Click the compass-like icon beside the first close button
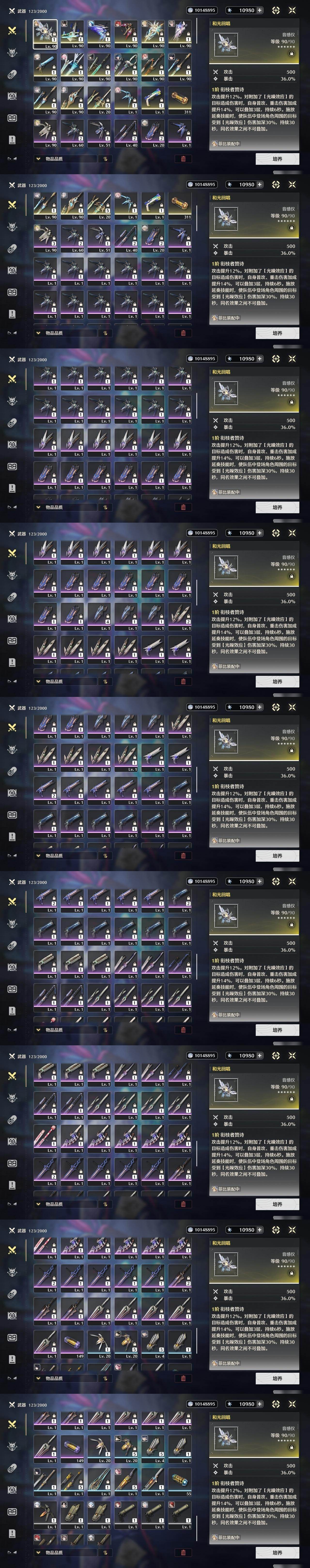 click(x=276, y=10)
